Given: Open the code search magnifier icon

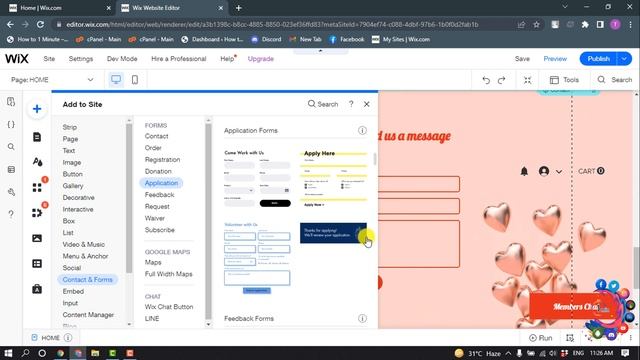Looking at the screenshot, I should click(11, 147).
